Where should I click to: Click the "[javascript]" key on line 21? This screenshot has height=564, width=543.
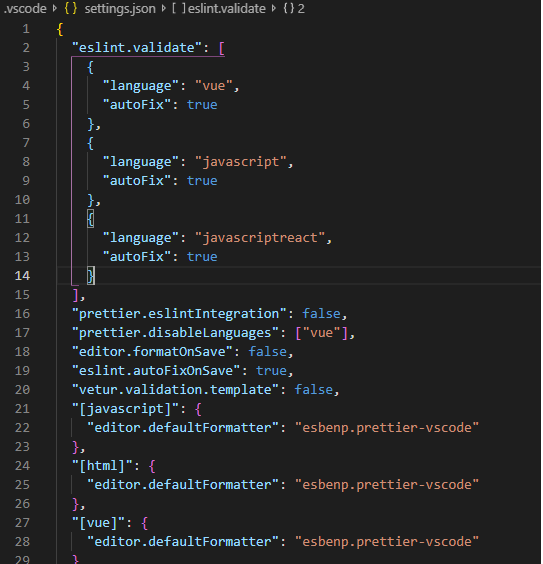pyautogui.click(x=125, y=409)
